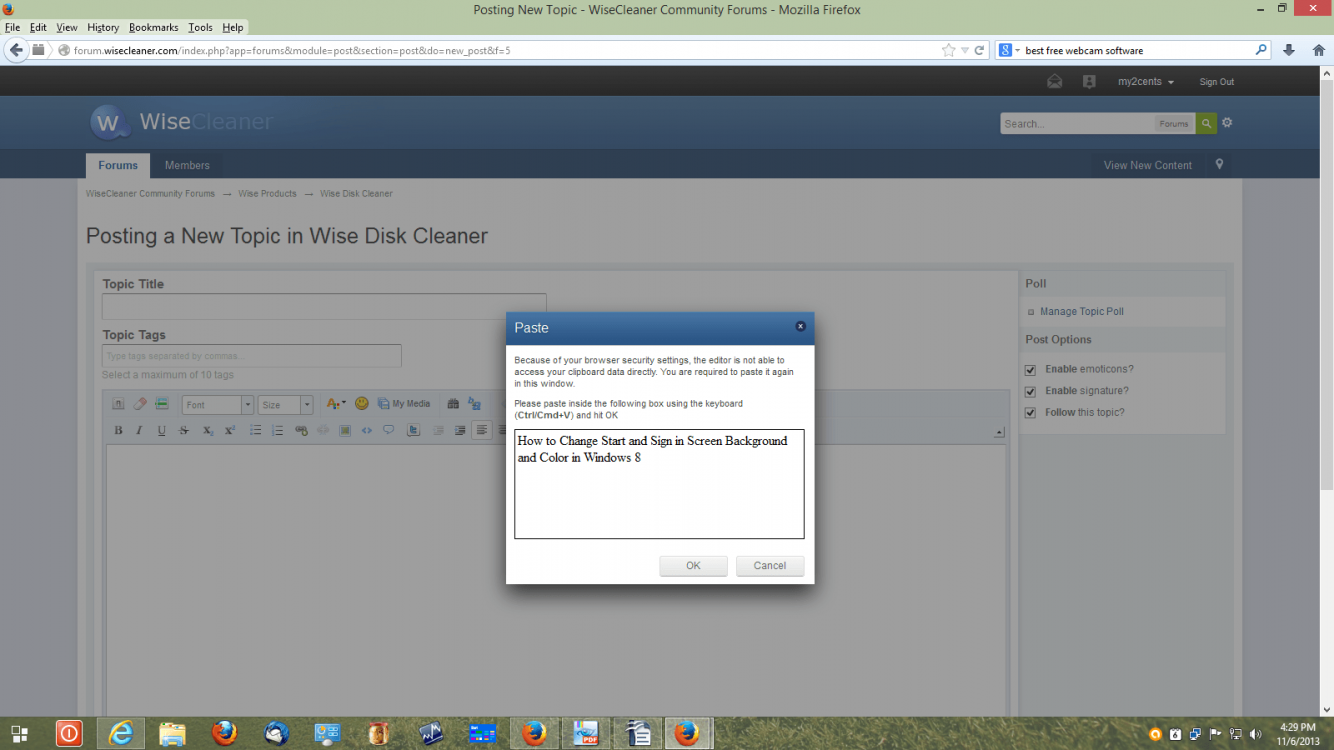The height and width of the screenshot is (750, 1334).
Task: Open the emoticons smiley picker
Action: 362,404
